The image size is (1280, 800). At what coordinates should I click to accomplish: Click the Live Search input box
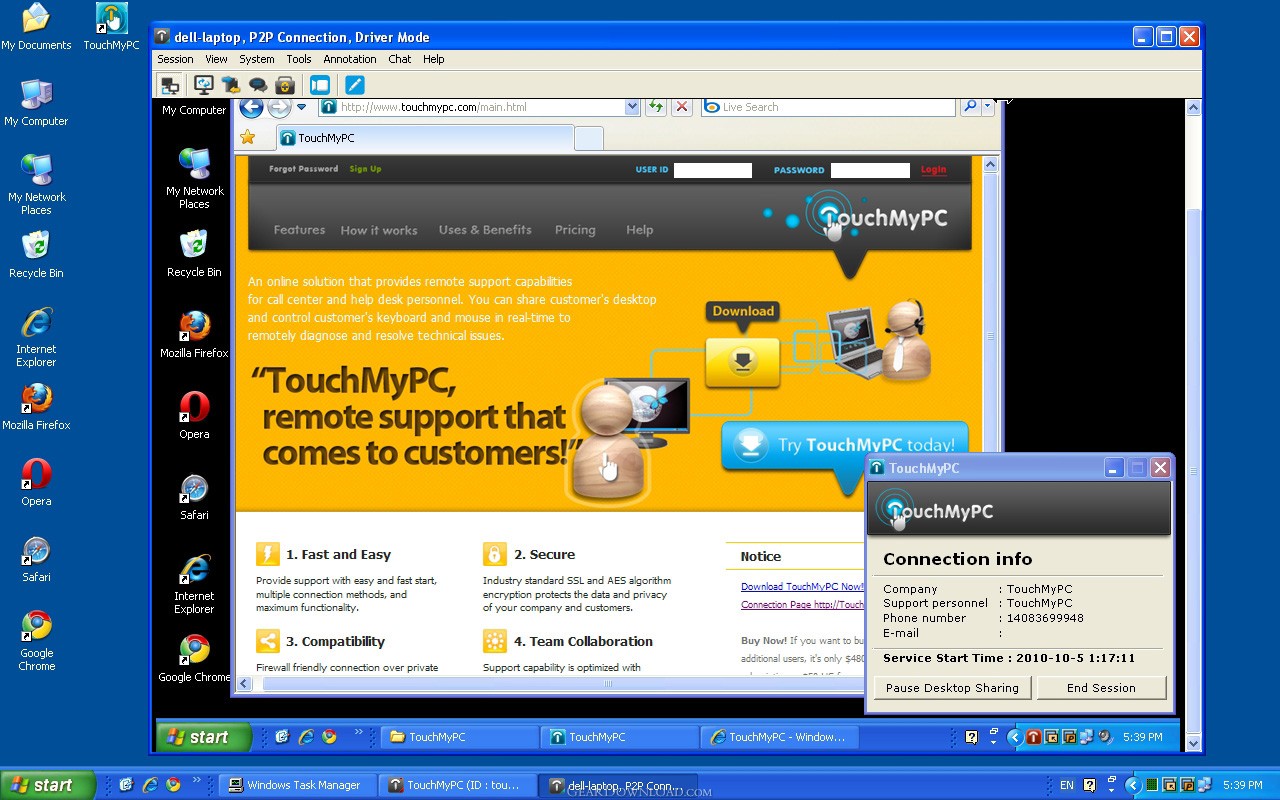click(828, 107)
